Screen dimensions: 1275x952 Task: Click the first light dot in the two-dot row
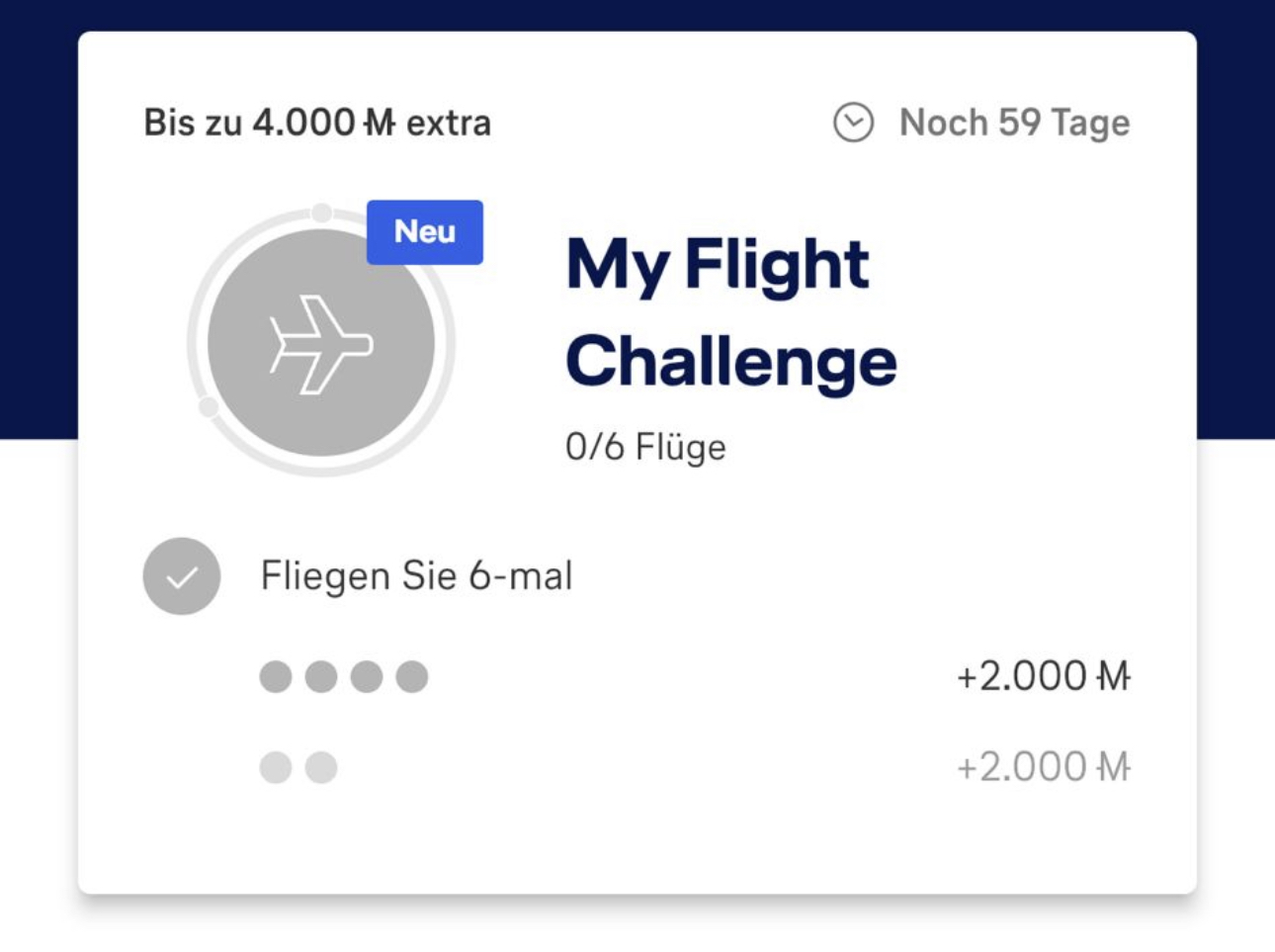pos(276,767)
